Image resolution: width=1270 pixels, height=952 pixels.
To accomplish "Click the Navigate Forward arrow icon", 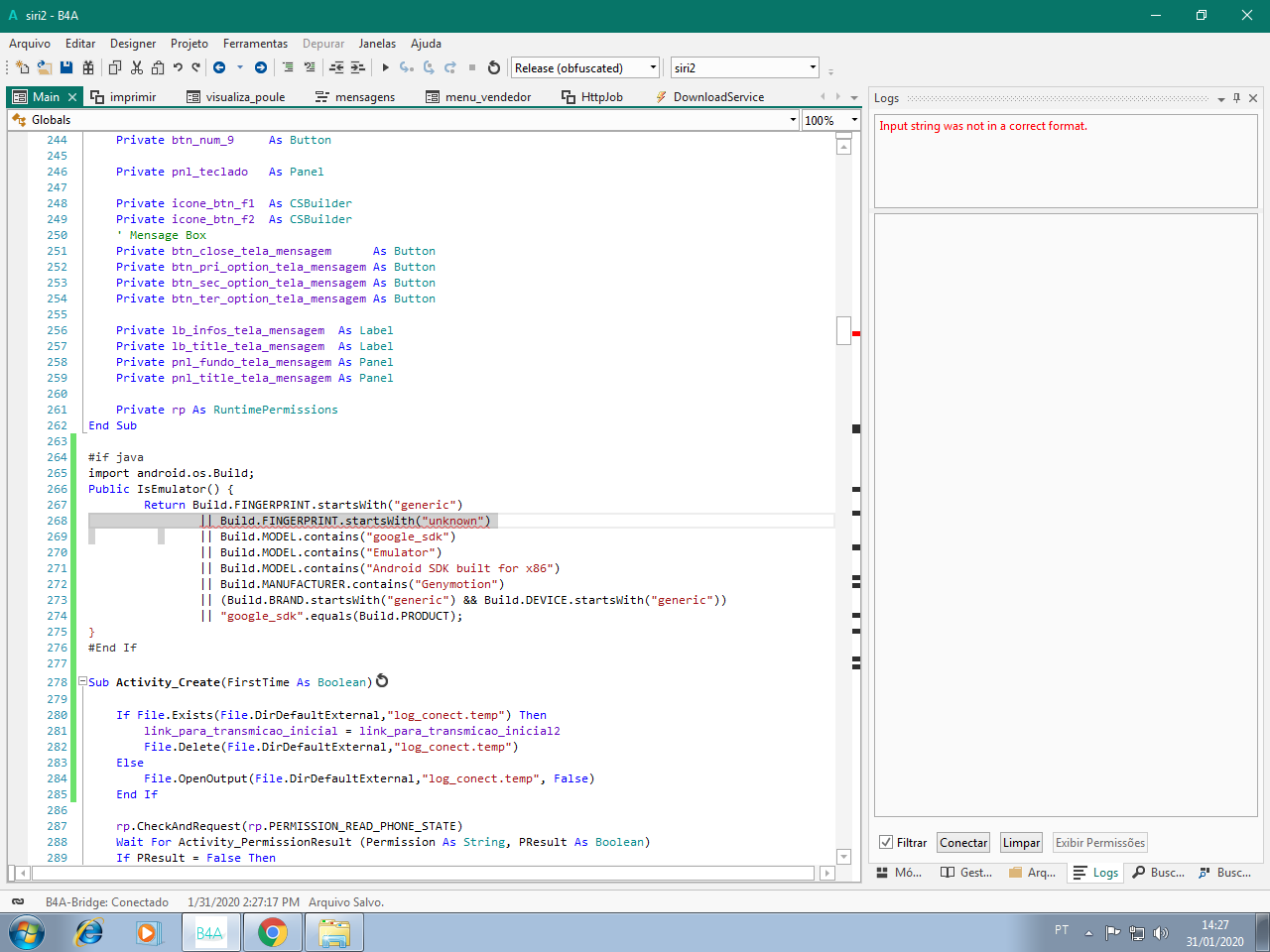I will click(261, 67).
